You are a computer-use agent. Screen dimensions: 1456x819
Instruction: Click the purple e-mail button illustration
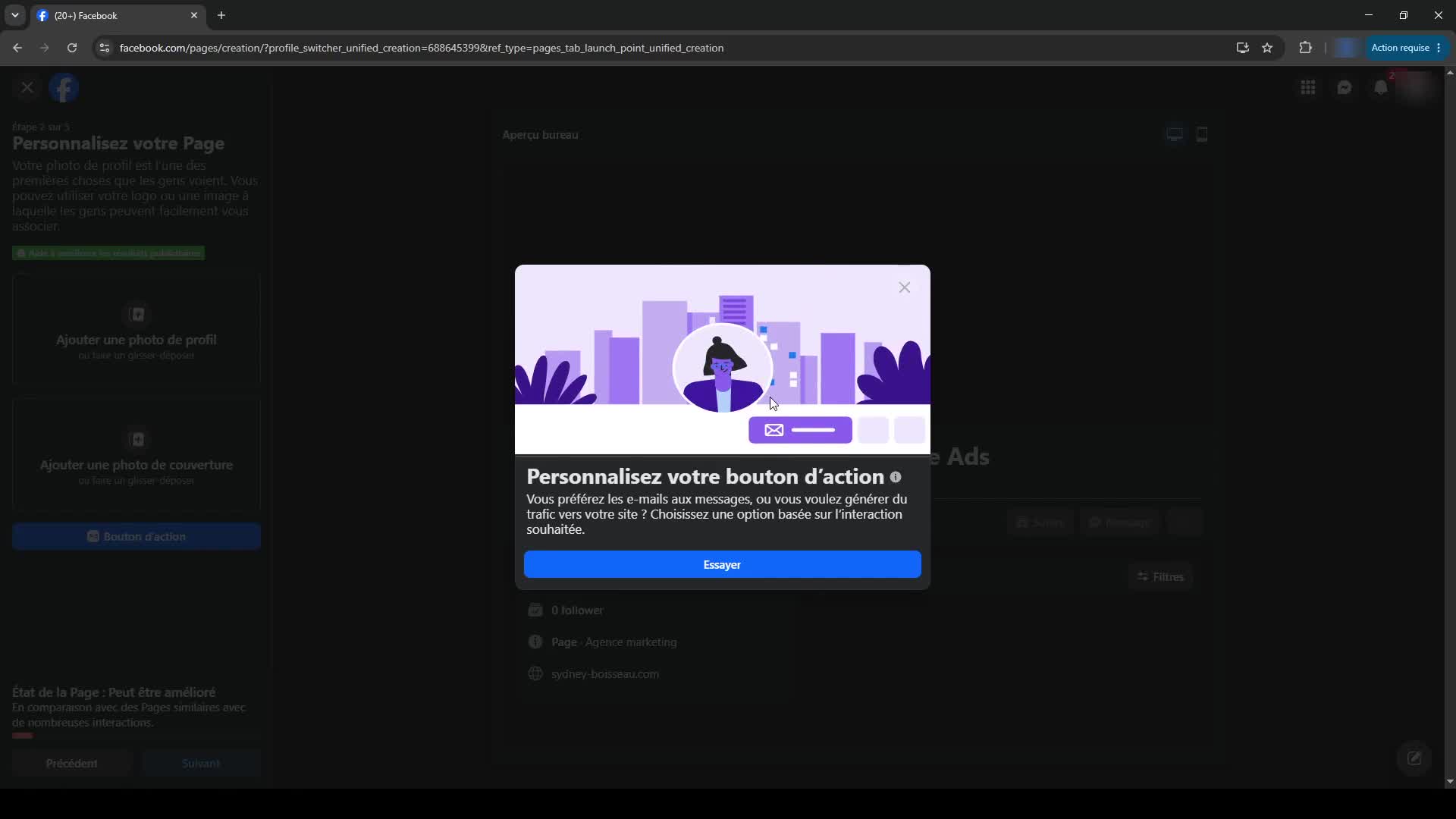click(800, 430)
